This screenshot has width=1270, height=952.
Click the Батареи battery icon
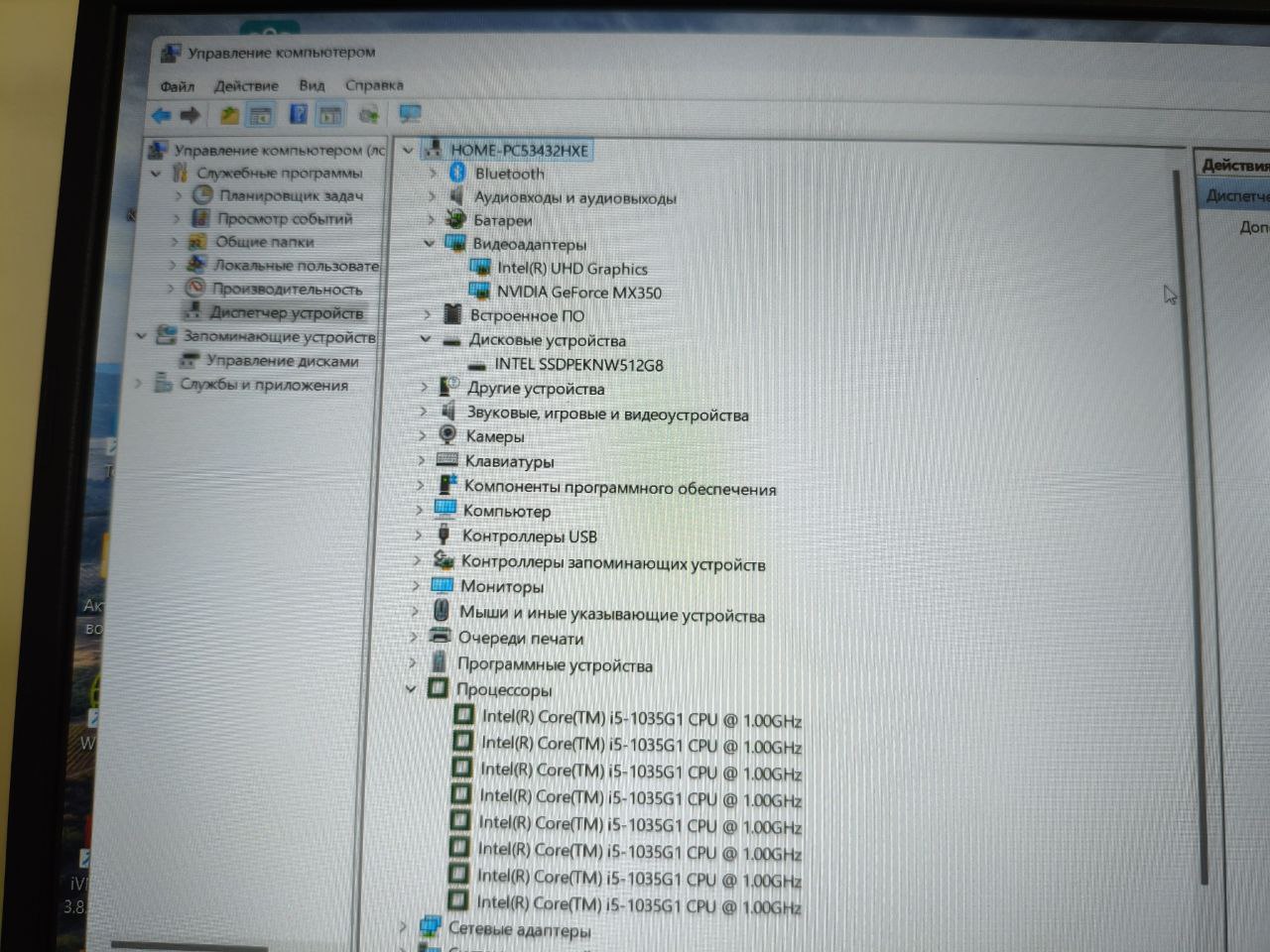click(x=455, y=219)
